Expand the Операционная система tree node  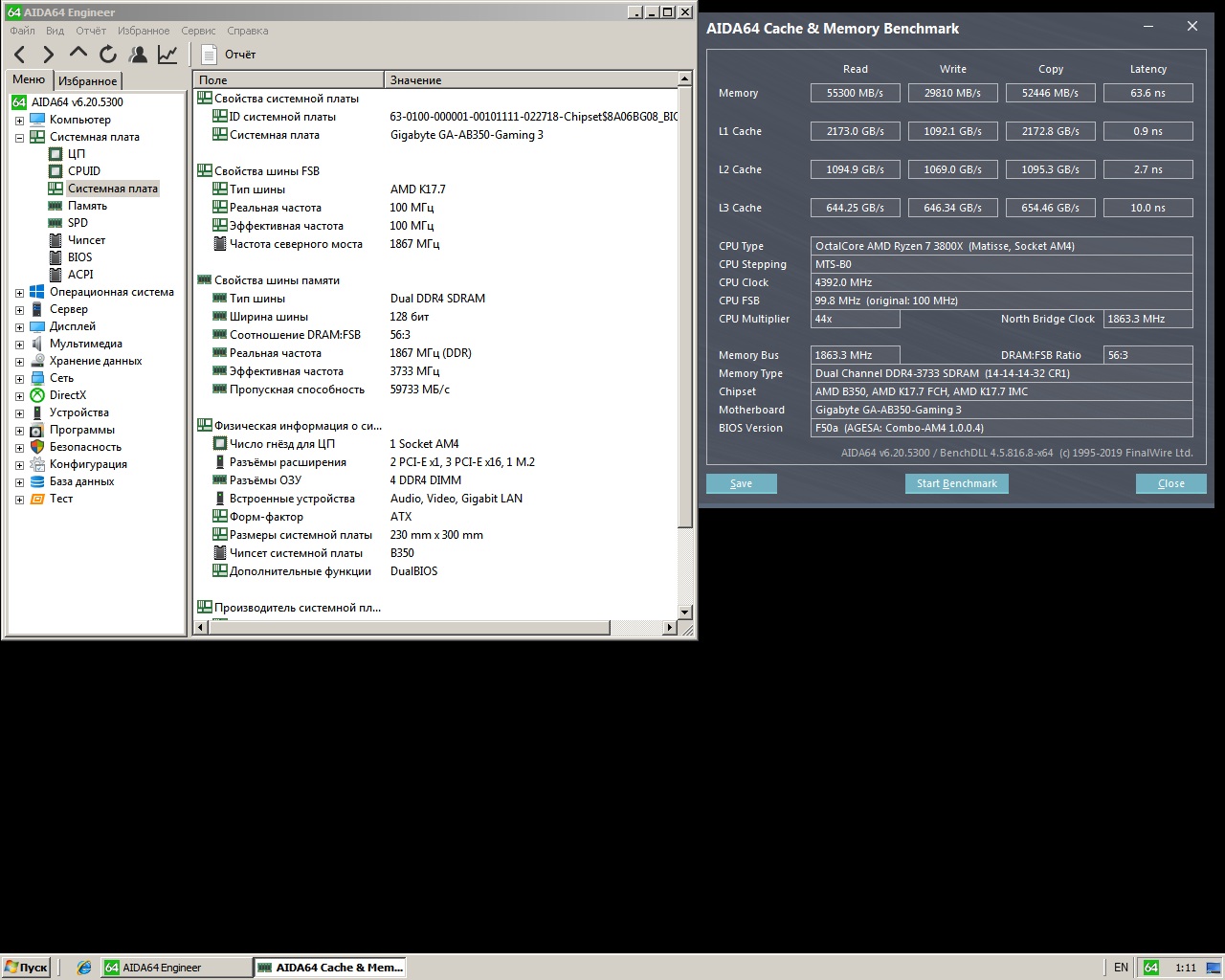pos(19,293)
